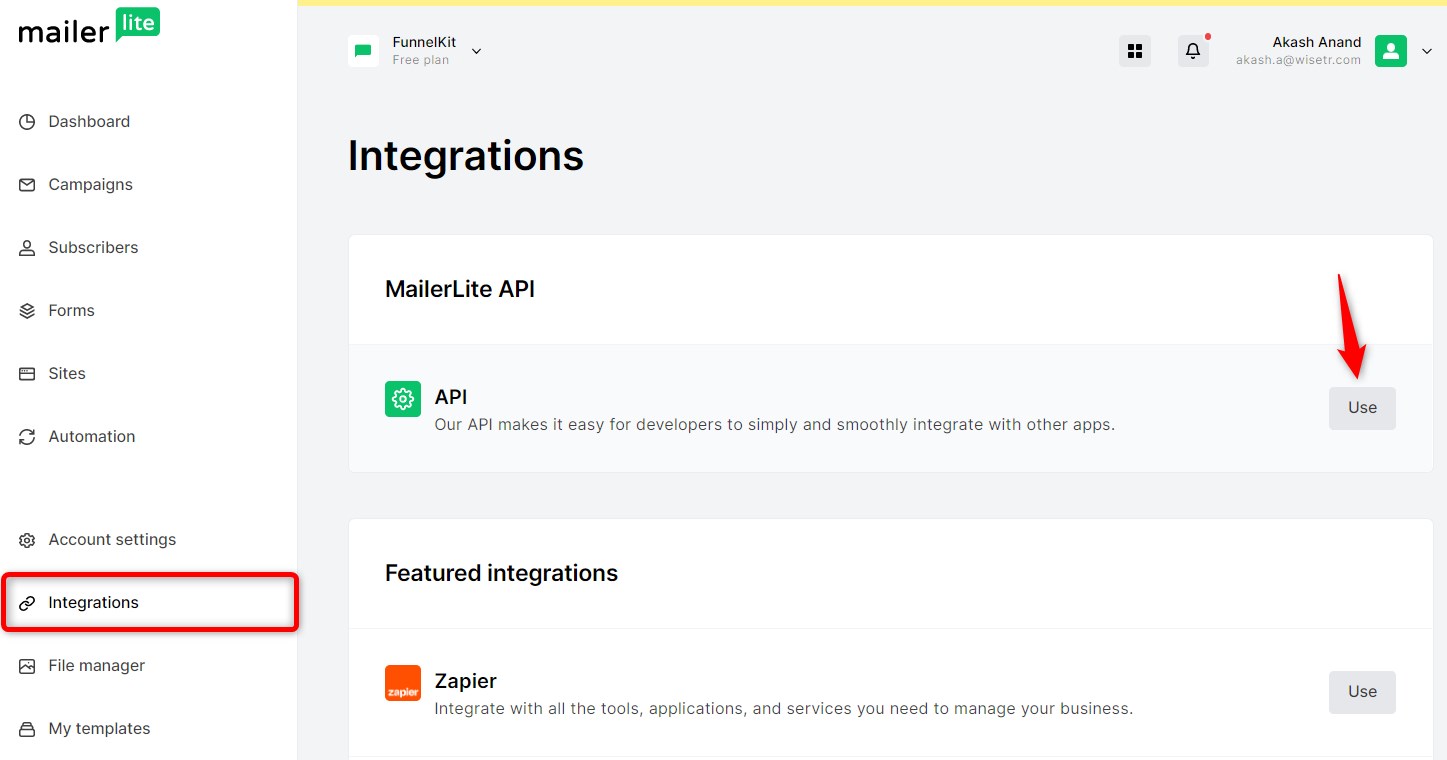The image size is (1447, 760).
Task: Click the akash.a@wisetr.com email text
Action: [1298, 60]
